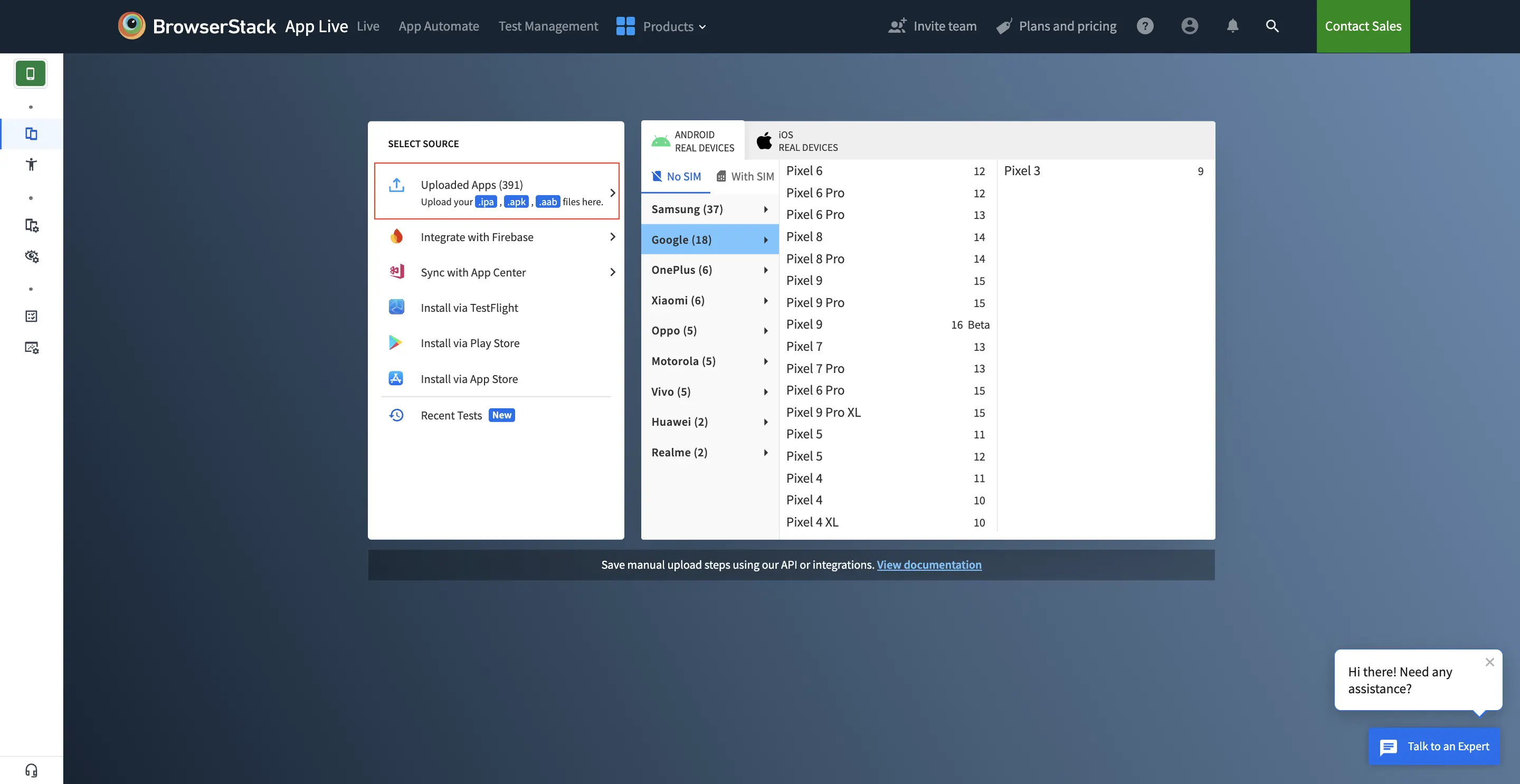
Task: Click the search magnifier icon
Action: [x=1272, y=26]
